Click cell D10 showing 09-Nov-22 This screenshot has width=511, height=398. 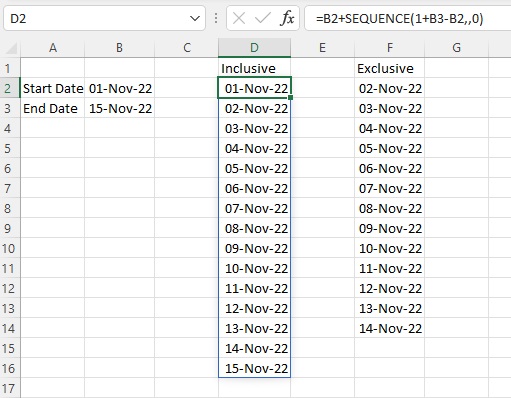(x=254, y=248)
